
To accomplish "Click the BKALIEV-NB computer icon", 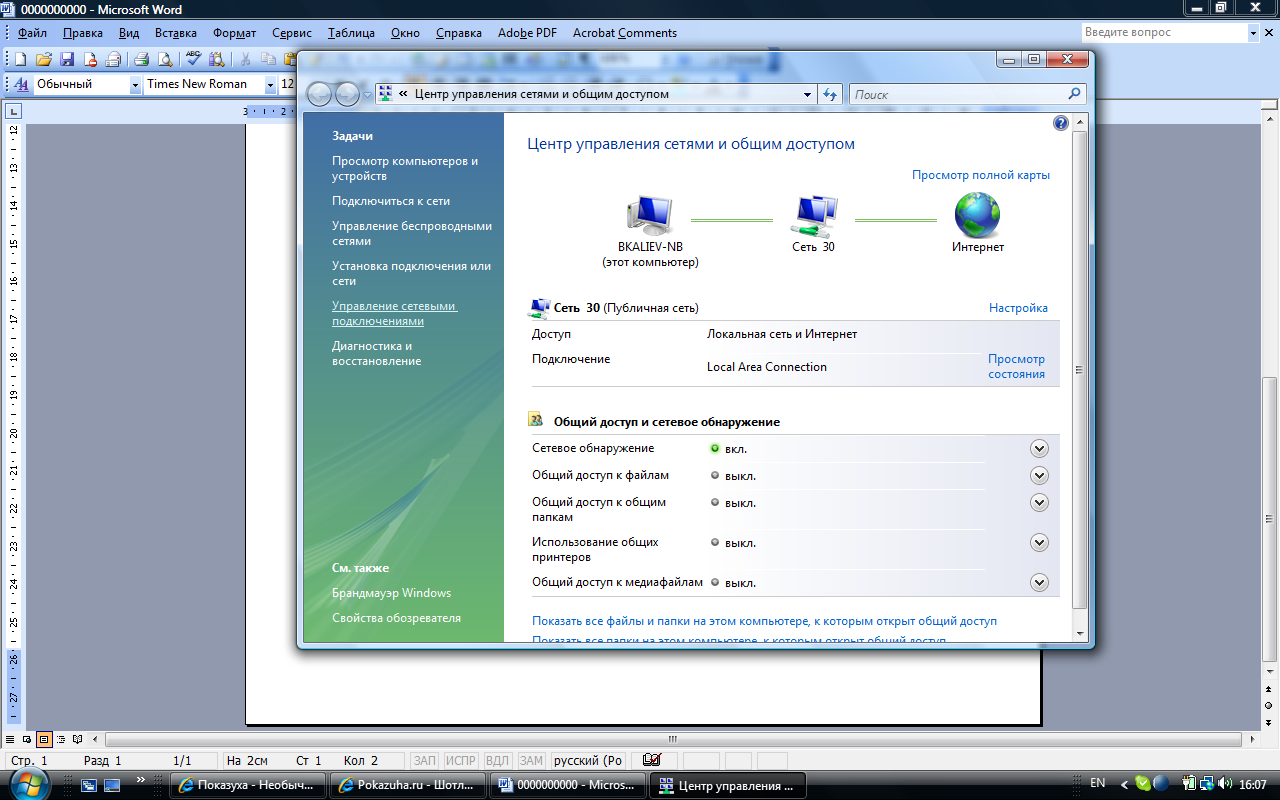I will [649, 215].
